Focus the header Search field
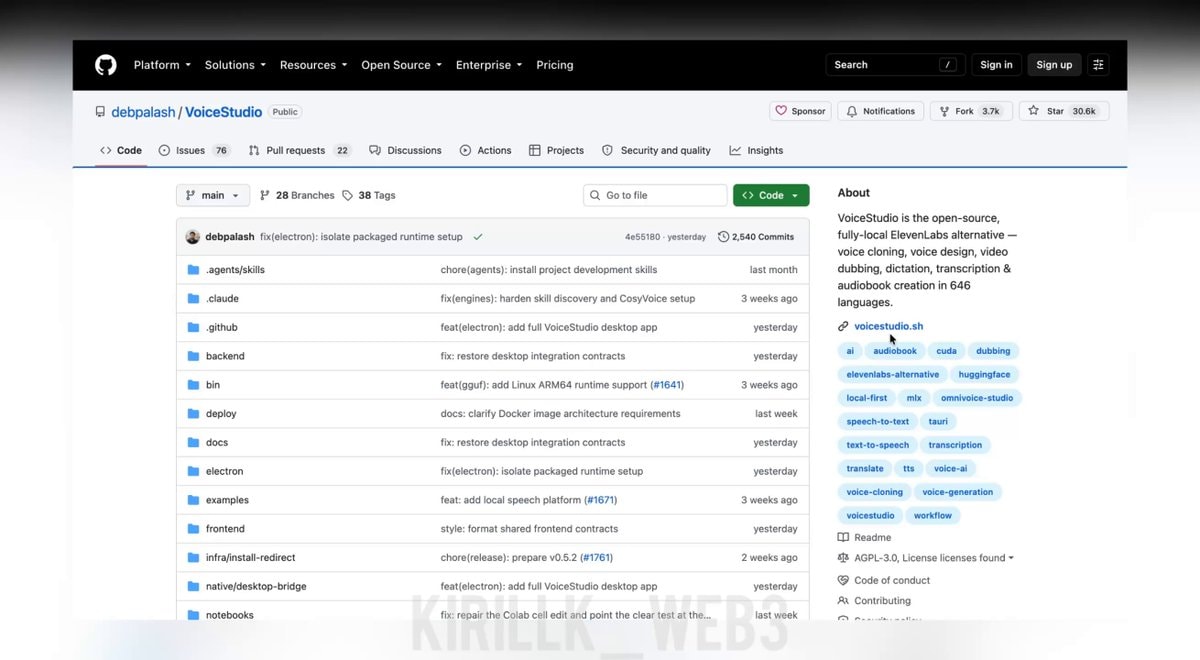This screenshot has width=1200, height=660. pyautogui.click(x=895, y=65)
